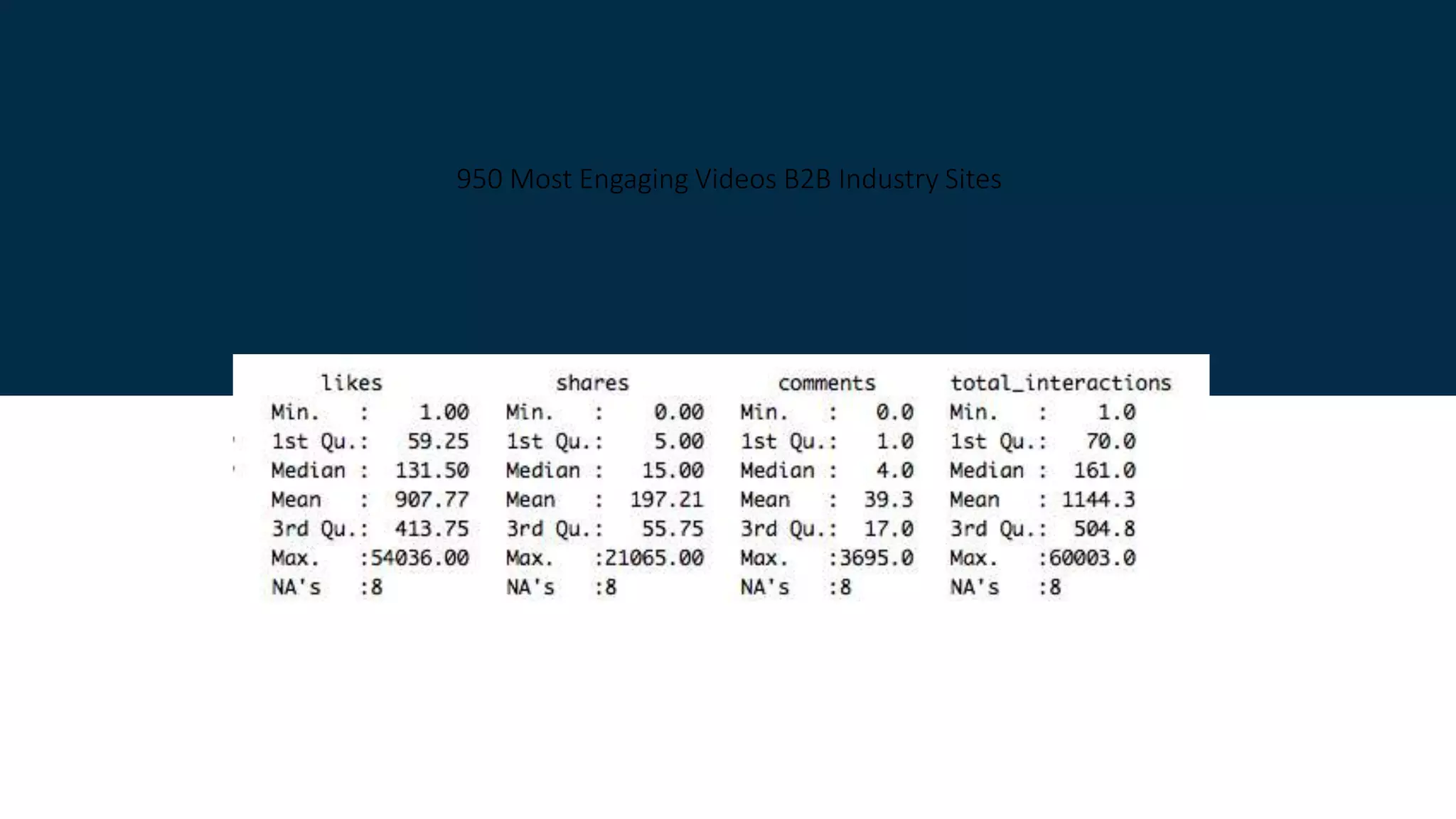Click the total_interactions Max. value 60003.0
The width and height of the screenshot is (1456, 819).
point(1093,558)
